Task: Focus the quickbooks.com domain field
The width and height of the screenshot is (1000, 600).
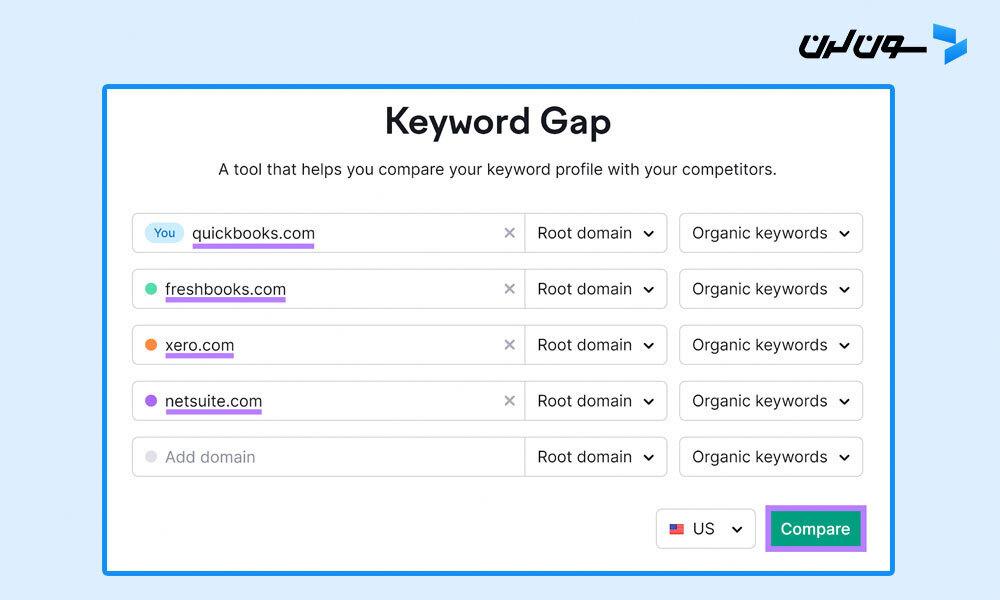Action: (328, 233)
